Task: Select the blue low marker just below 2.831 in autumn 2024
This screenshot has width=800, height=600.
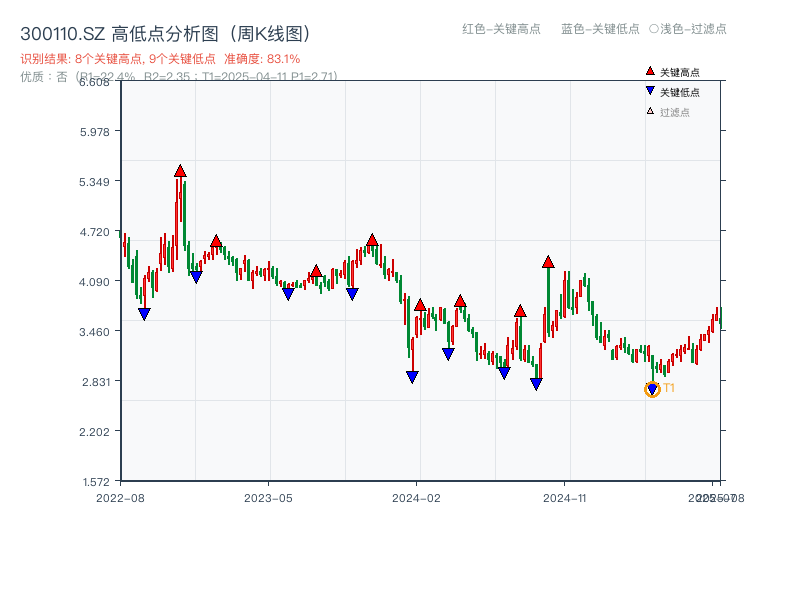Action: tap(536, 384)
